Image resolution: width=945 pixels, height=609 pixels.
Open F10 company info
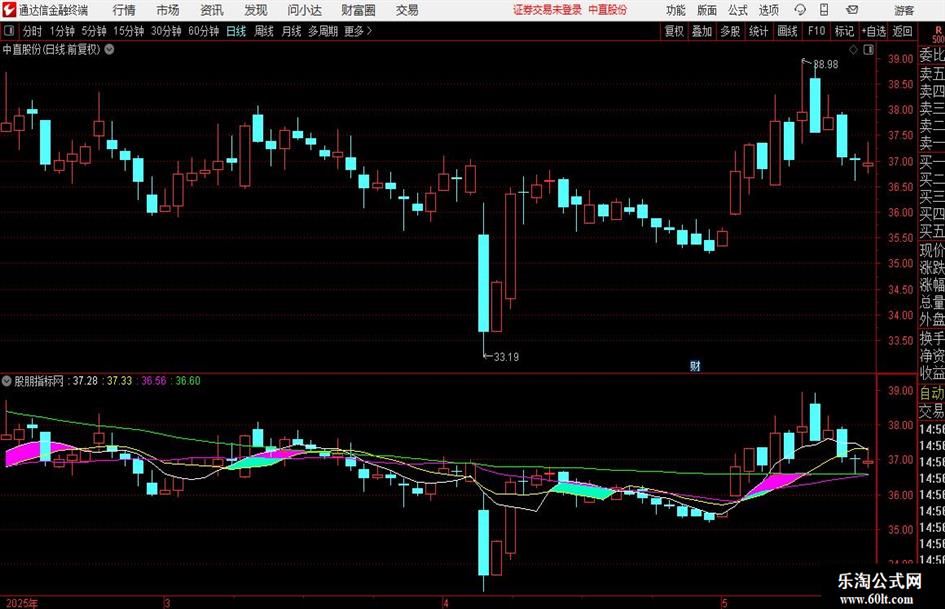[816, 31]
